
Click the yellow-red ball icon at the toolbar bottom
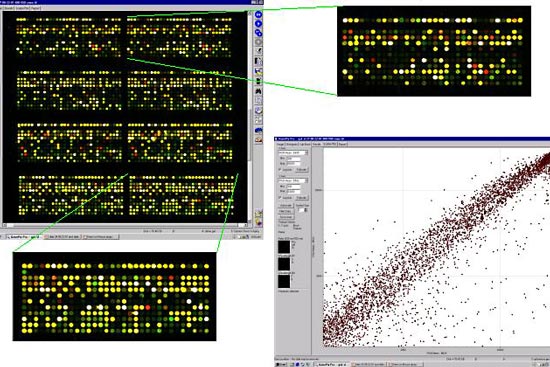[x=259, y=222]
